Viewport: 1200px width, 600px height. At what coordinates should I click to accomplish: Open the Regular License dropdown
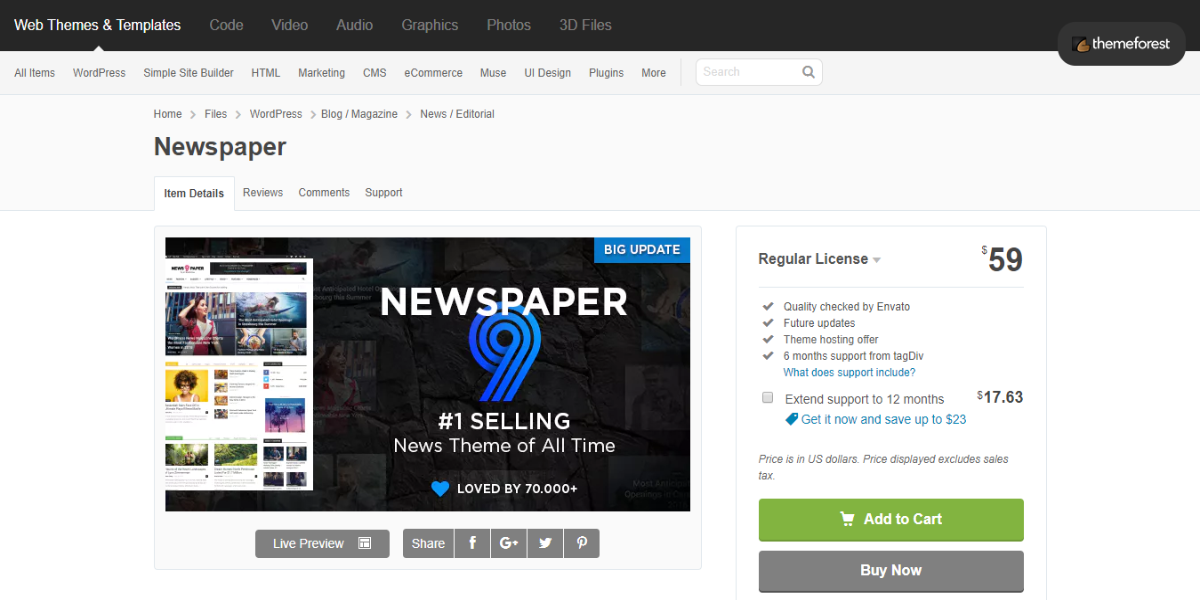(x=820, y=259)
